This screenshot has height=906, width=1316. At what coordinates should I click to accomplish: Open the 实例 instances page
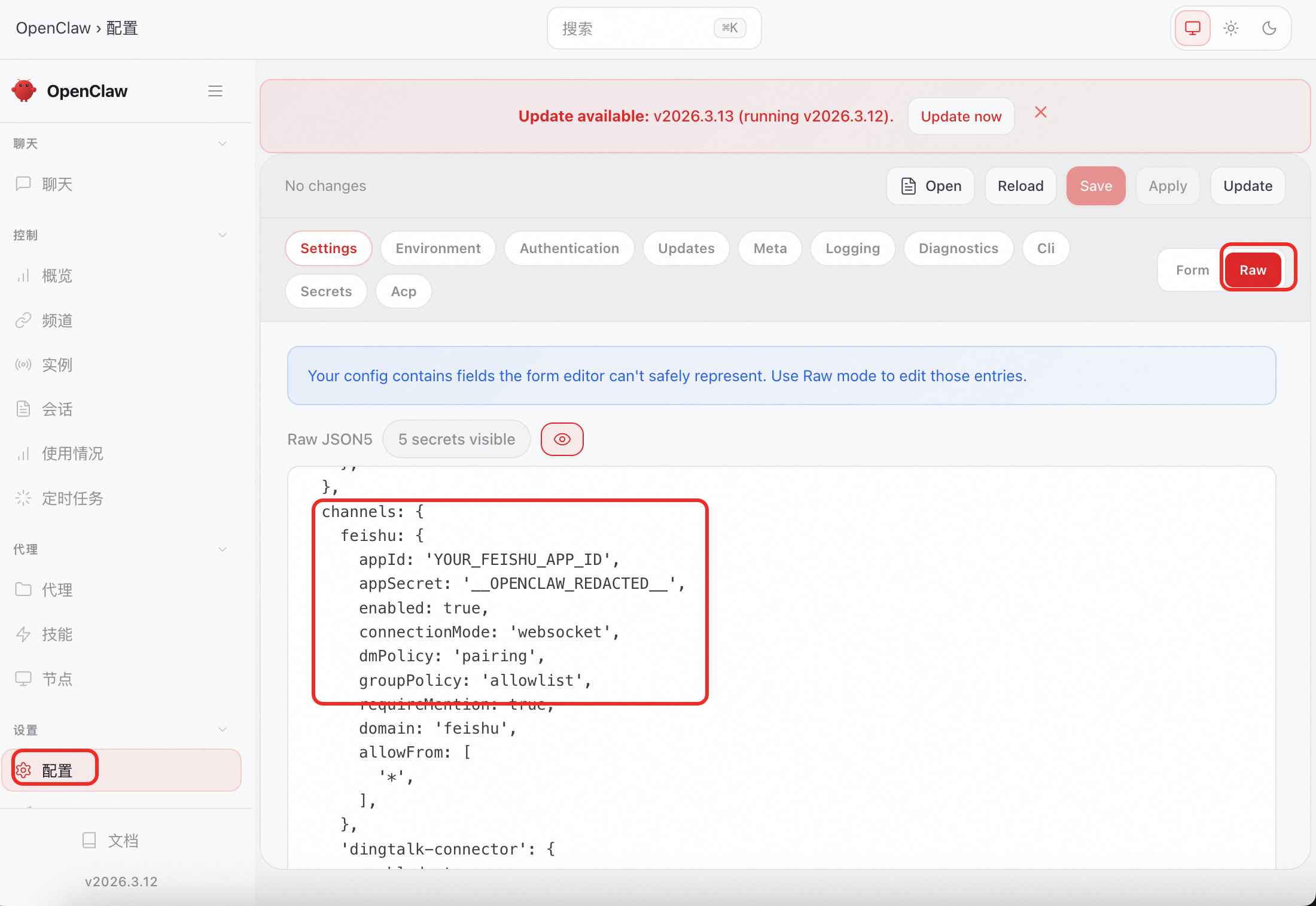pos(121,365)
